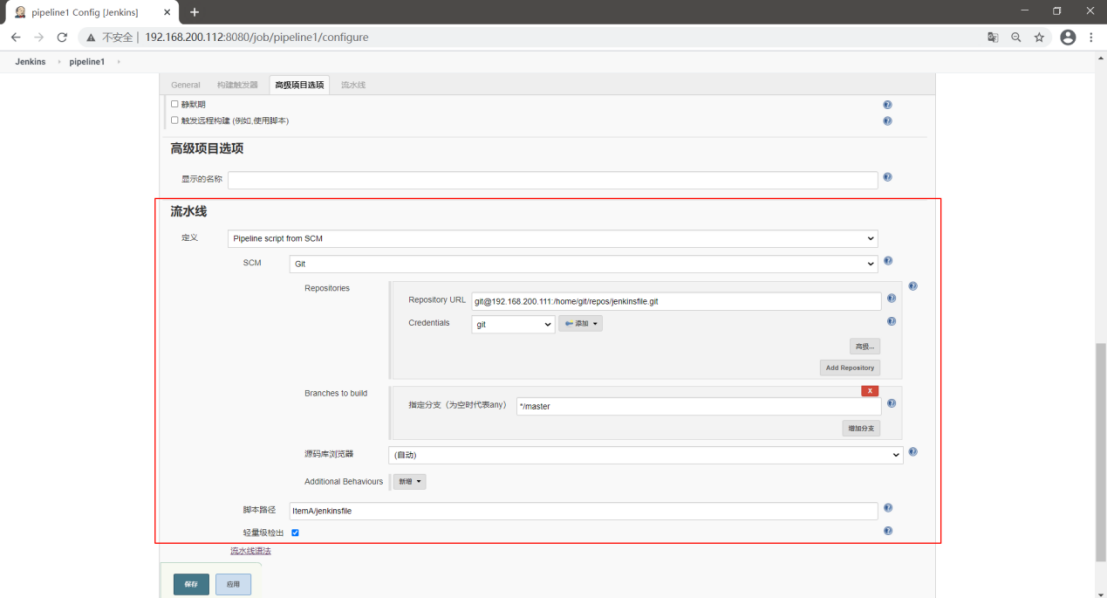Click the 显示的名称 input field

click(553, 180)
